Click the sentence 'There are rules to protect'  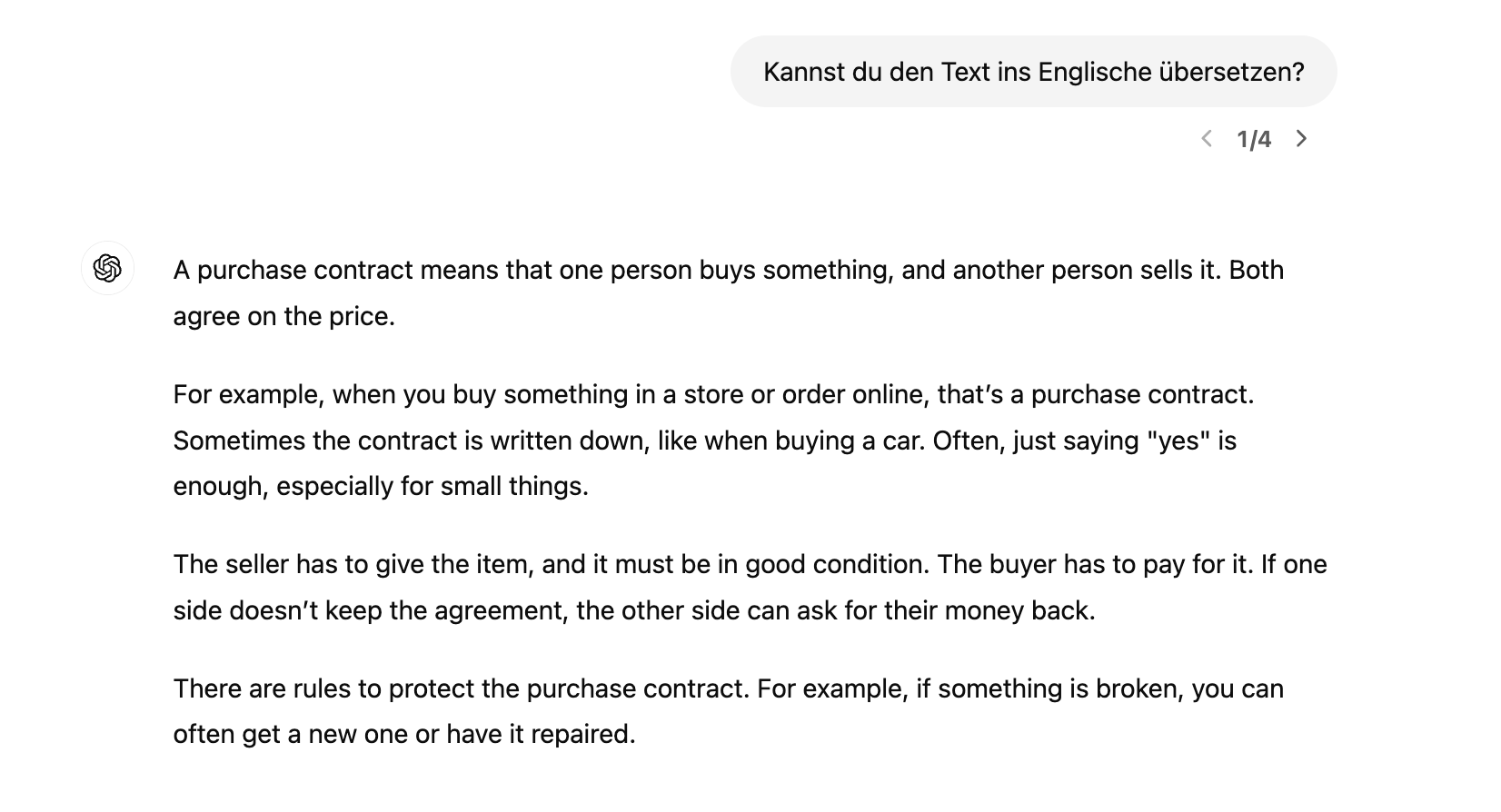tap(462, 688)
